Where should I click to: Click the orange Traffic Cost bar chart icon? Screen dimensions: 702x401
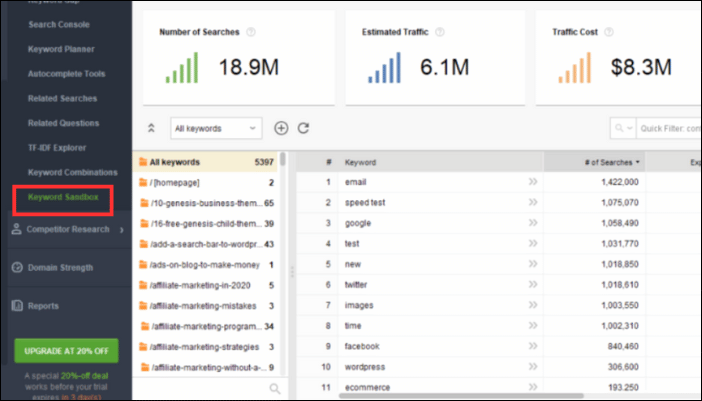pos(574,68)
